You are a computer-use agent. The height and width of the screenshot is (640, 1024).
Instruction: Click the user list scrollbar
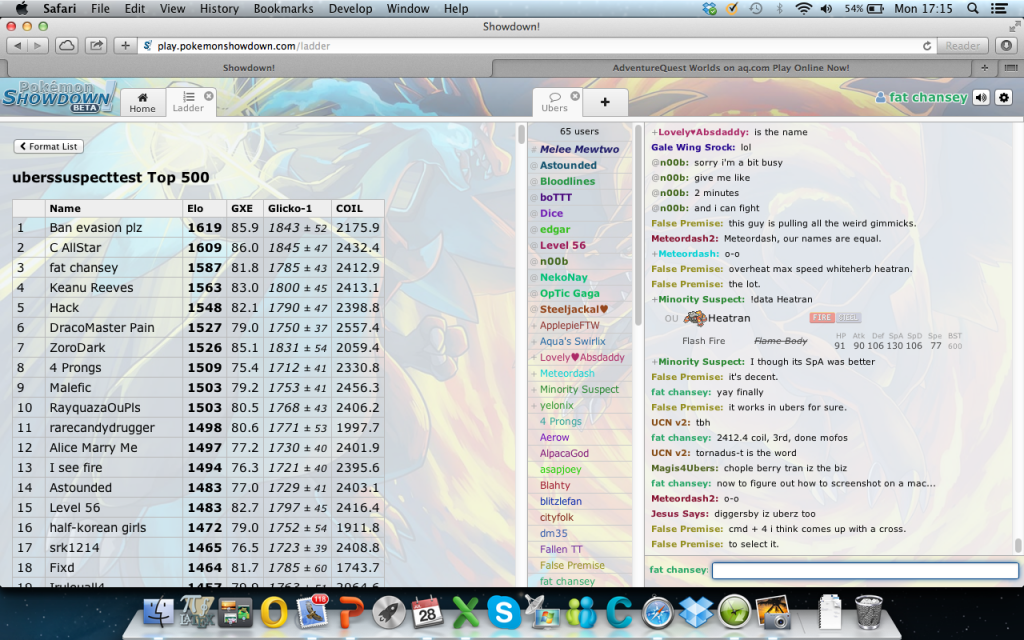638,224
